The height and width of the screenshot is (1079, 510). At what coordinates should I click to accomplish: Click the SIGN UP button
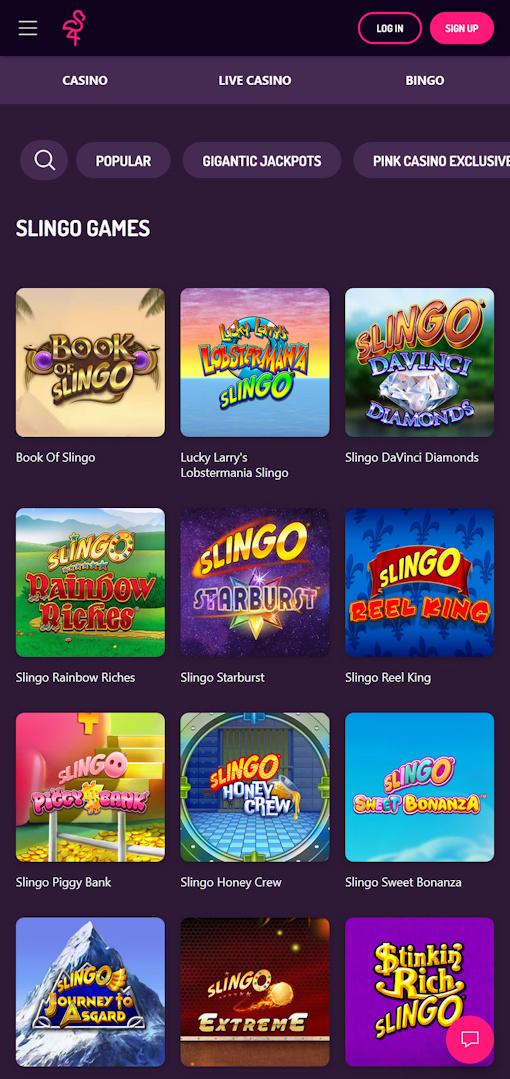pos(462,28)
